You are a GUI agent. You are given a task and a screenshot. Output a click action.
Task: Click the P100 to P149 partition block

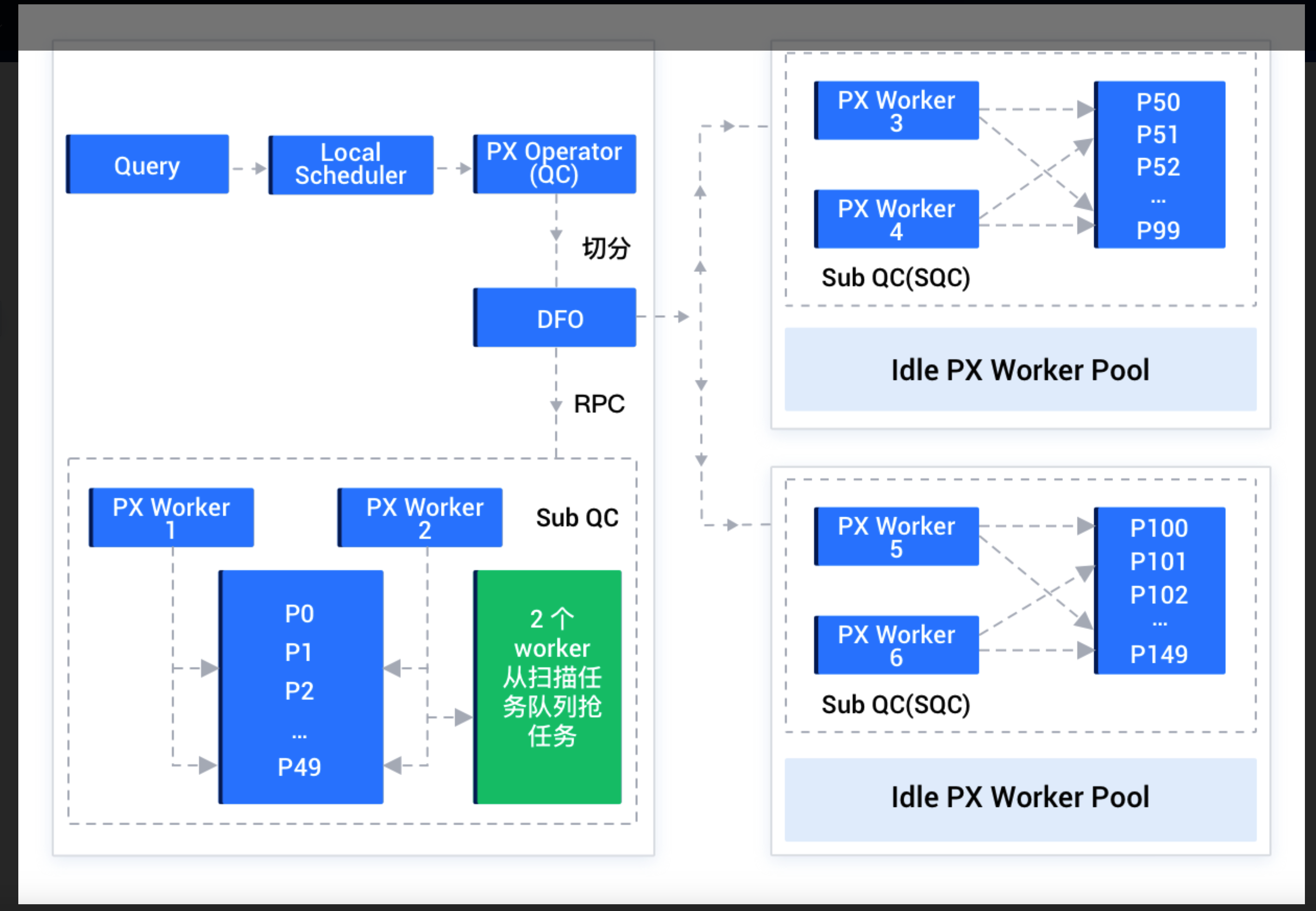[x=1159, y=591]
